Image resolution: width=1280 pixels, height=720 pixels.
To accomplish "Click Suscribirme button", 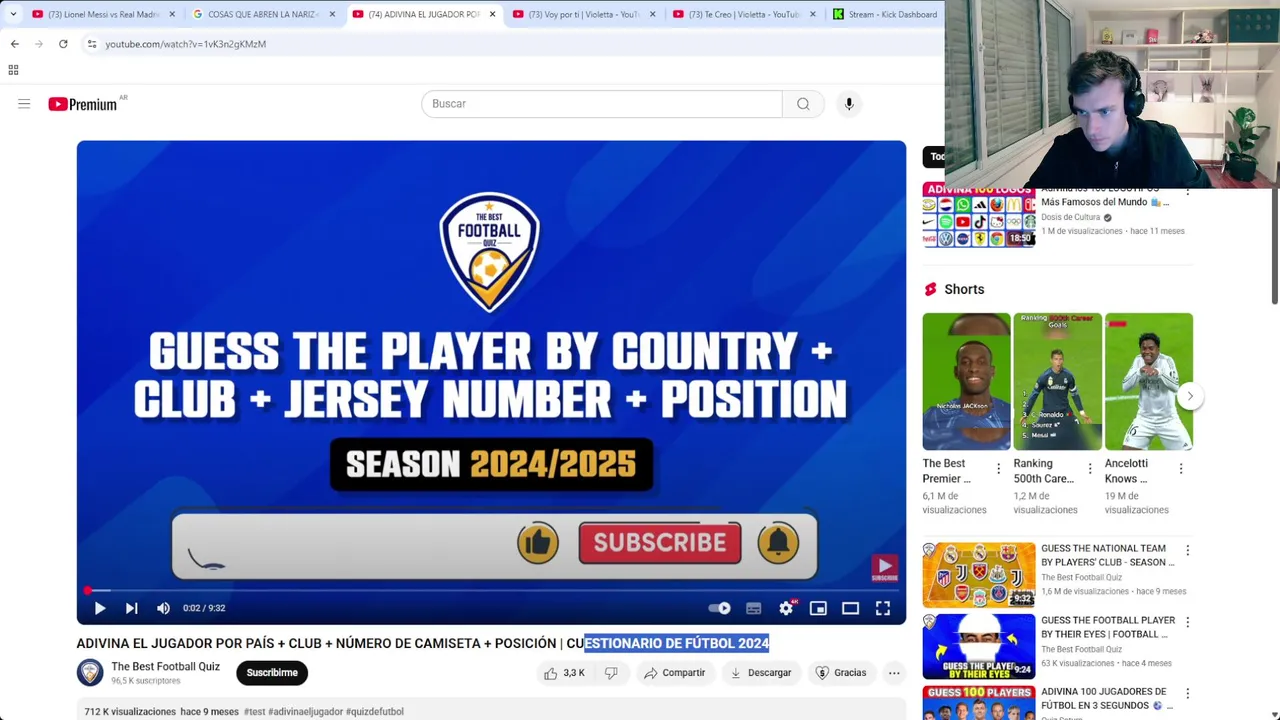I will pos(272,673).
